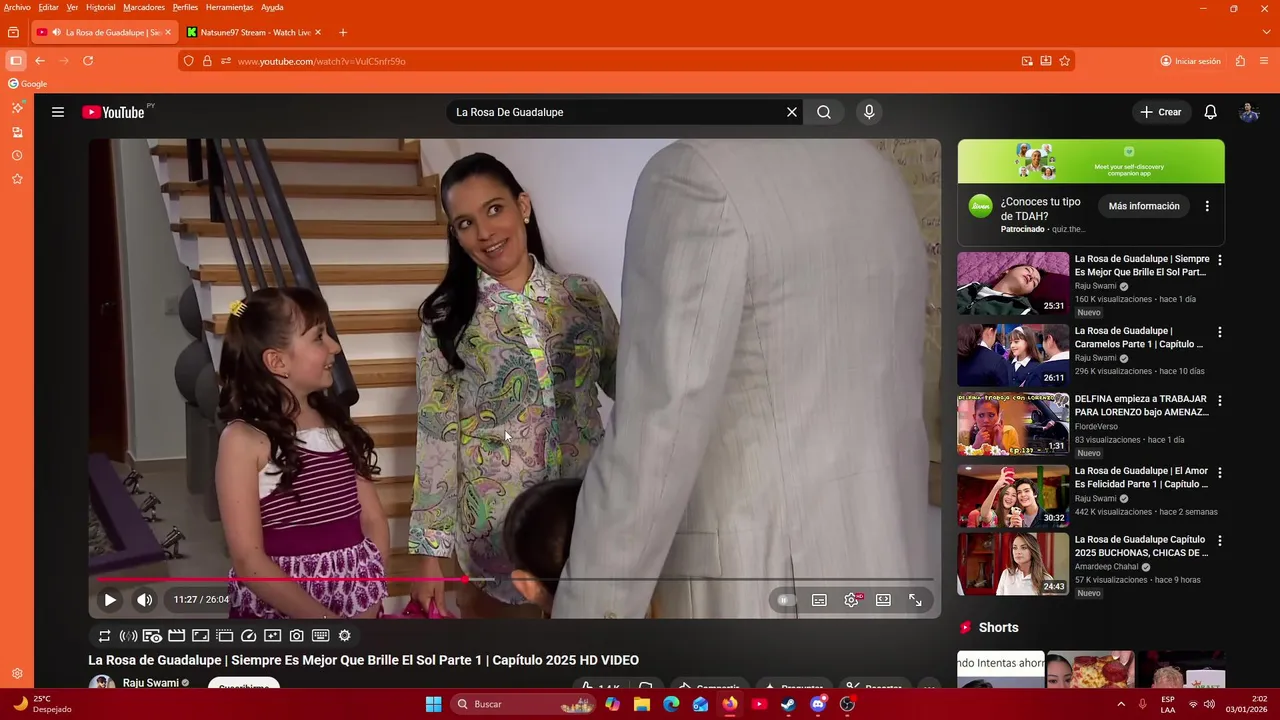
Task: Open the sidebar history clock icon
Action: click(17, 156)
